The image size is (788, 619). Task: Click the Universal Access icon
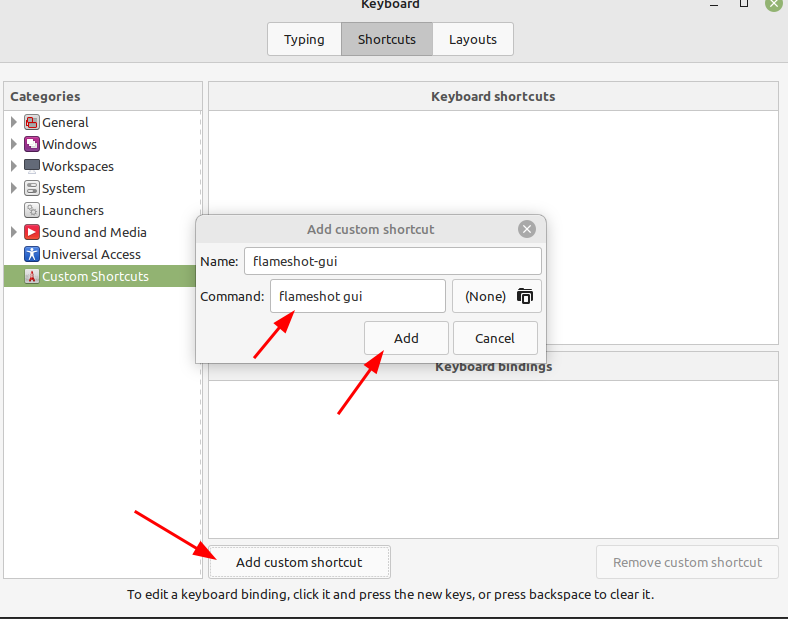(x=31, y=254)
